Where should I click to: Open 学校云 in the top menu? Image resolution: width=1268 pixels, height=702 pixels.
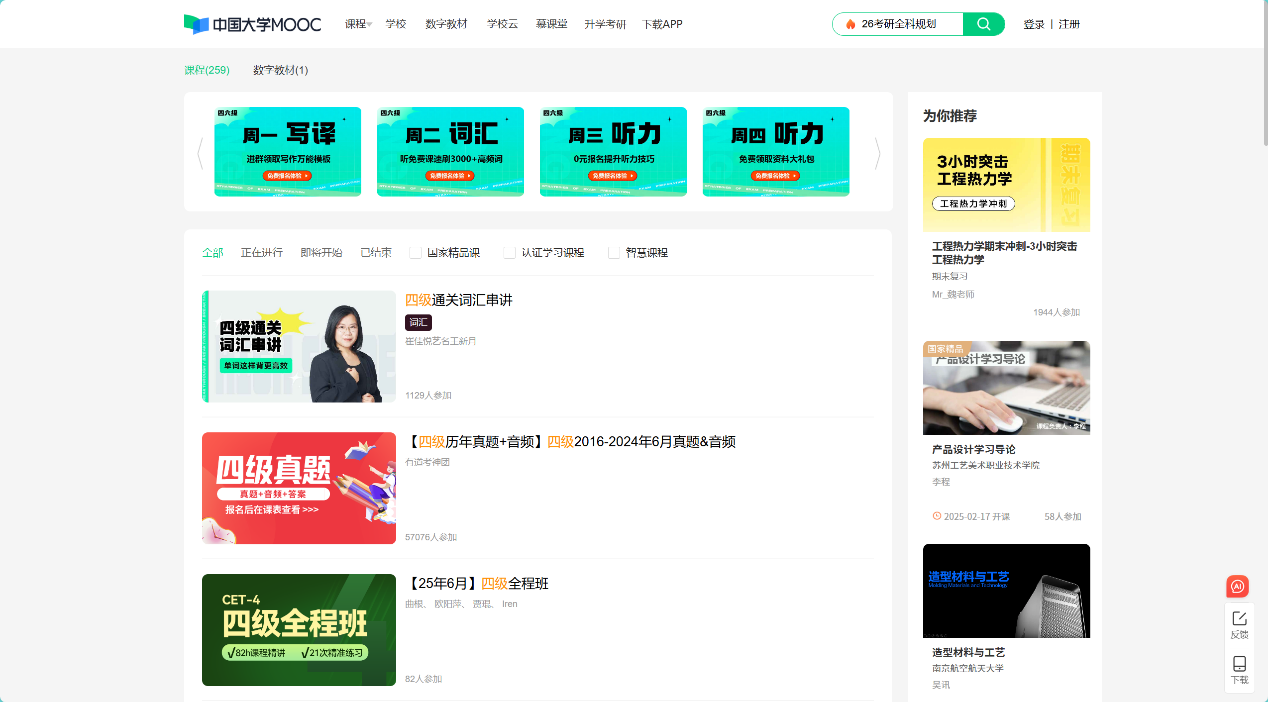click(502, 24)
